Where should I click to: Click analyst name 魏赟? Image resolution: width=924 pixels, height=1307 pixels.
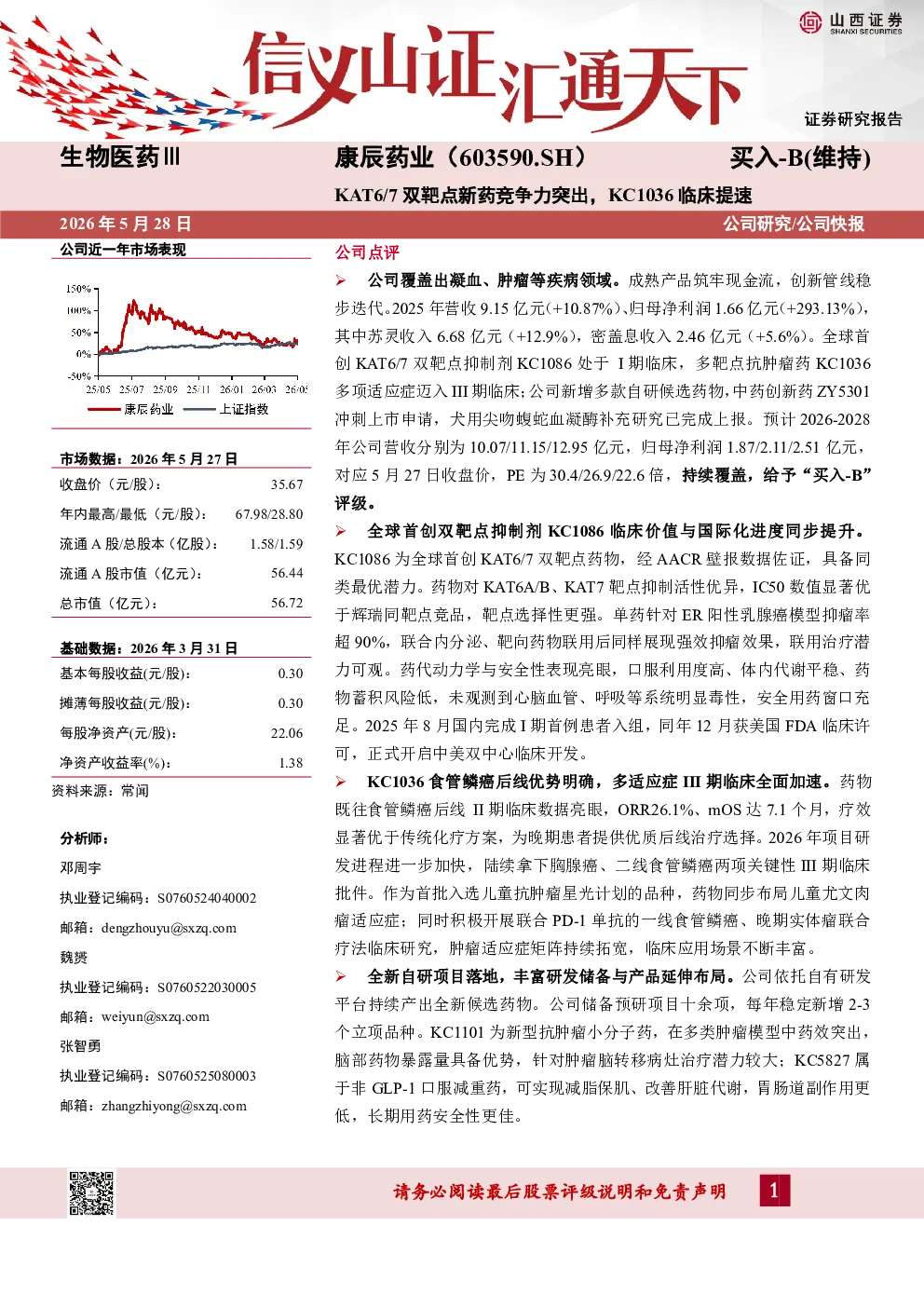coord(74,958)
